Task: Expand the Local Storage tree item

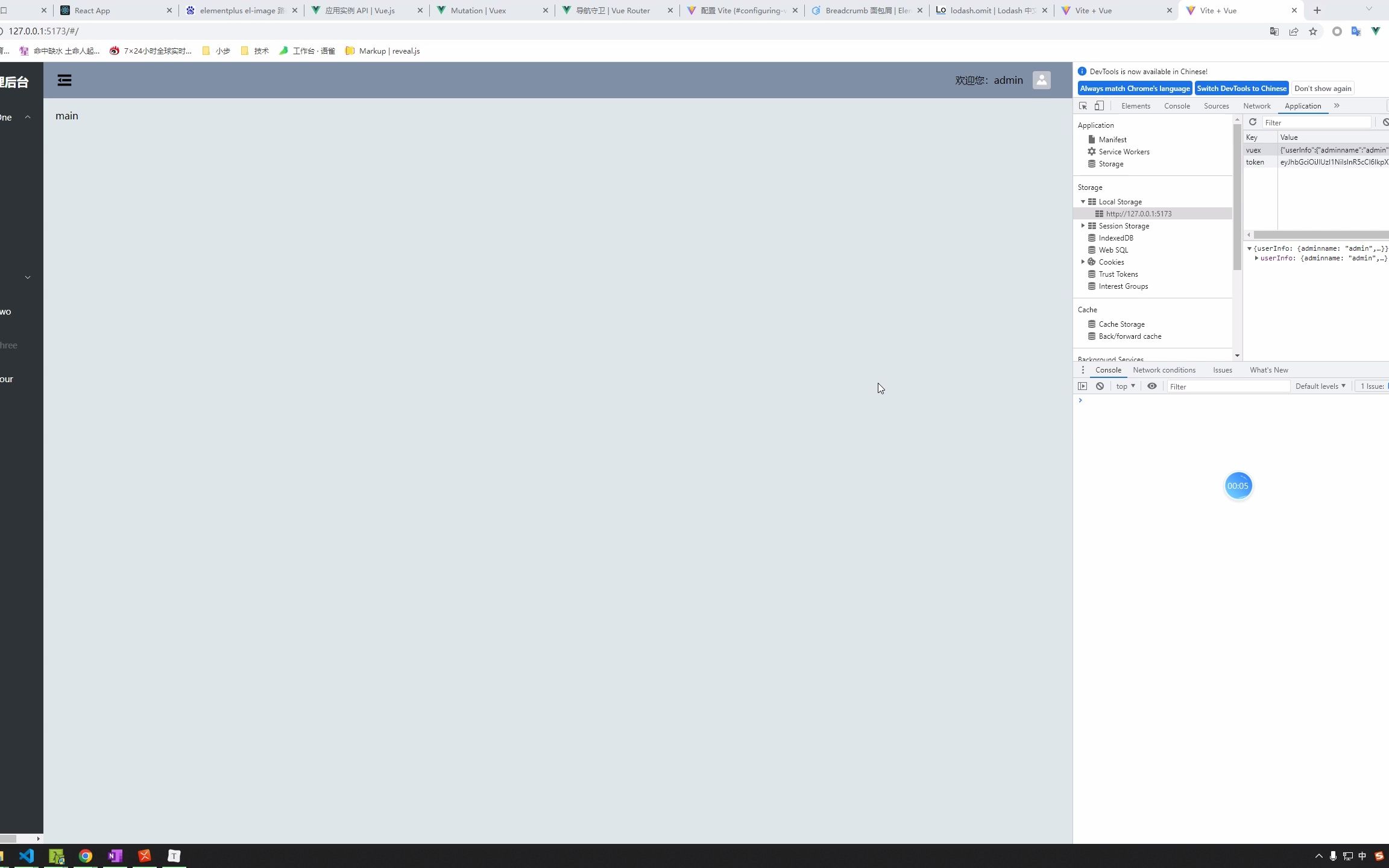Action: pyautogui.click(x=1083, y=202)
